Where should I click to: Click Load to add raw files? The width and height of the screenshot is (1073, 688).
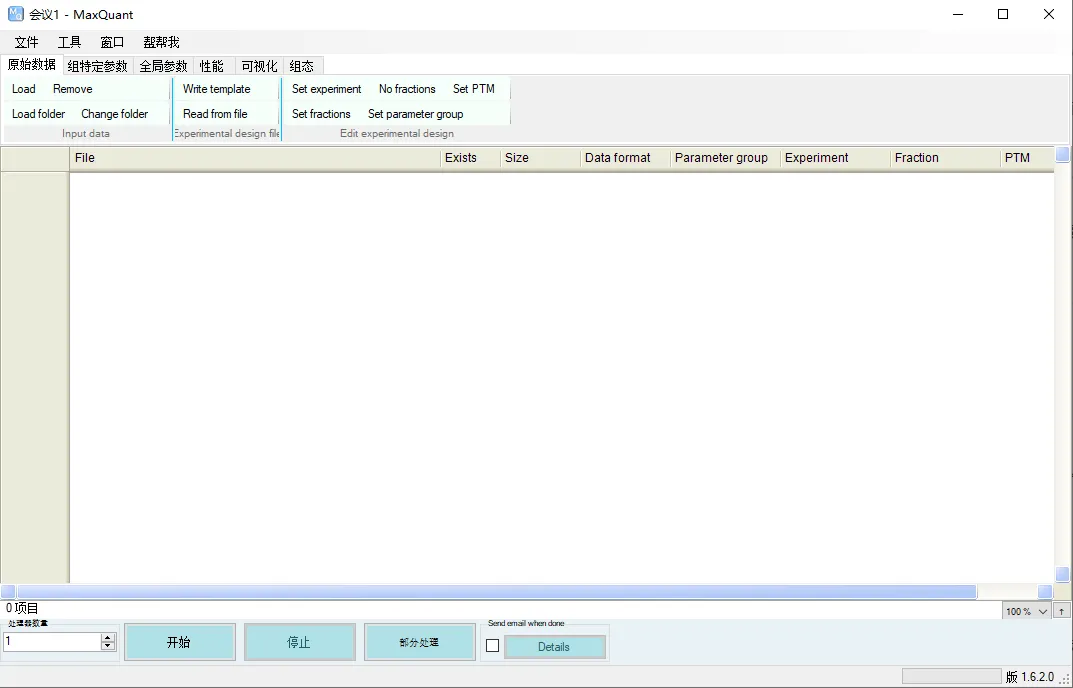click(x=24, y=89)
